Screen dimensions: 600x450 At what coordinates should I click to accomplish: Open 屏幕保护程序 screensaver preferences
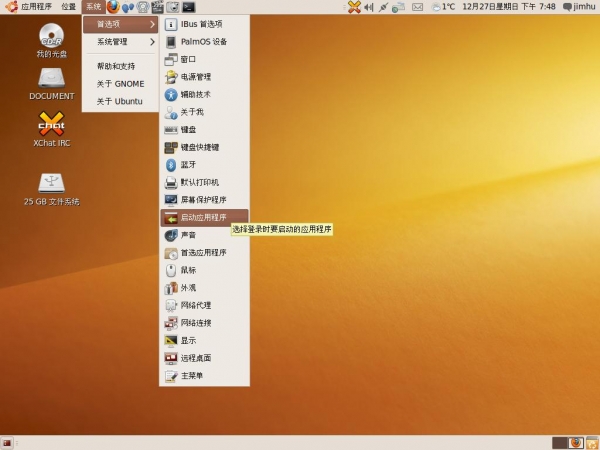point(204,200)
